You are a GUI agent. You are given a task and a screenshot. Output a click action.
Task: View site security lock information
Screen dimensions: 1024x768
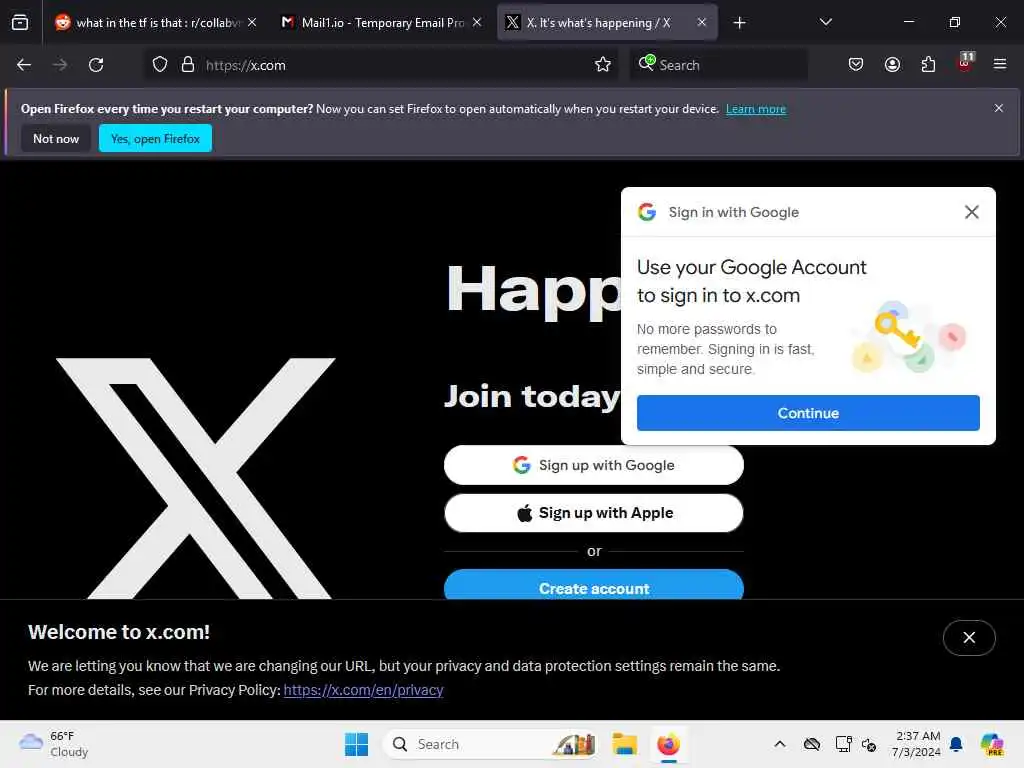pos(188,65)
